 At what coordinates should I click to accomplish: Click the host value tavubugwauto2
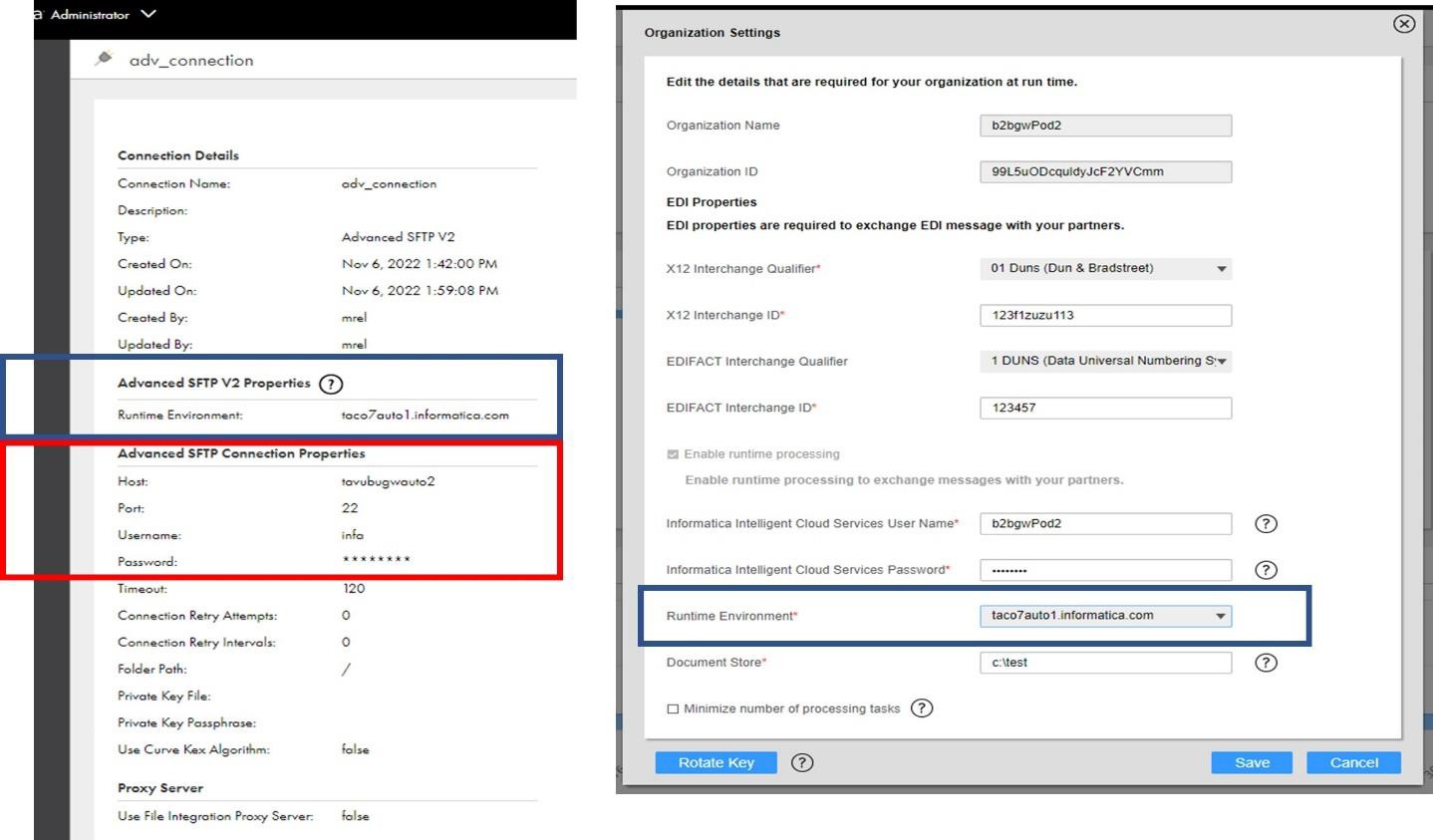pyautogui.click(x=388, y=481)
